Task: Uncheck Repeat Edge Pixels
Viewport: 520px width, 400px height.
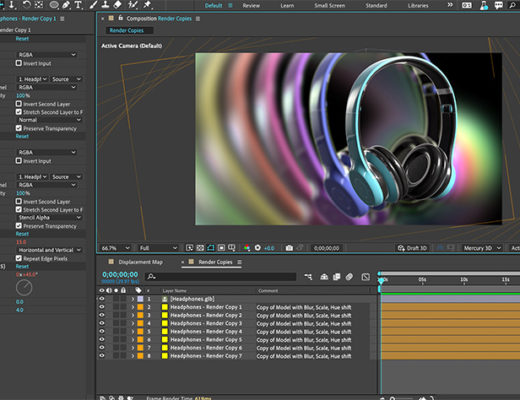Action: coord(19,258)
